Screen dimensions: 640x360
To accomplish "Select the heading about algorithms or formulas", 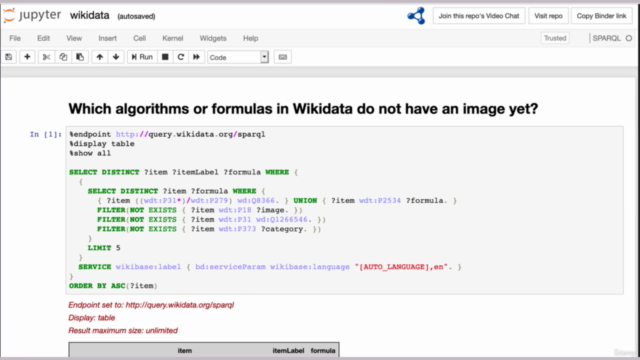I will [x=303, y=109].
